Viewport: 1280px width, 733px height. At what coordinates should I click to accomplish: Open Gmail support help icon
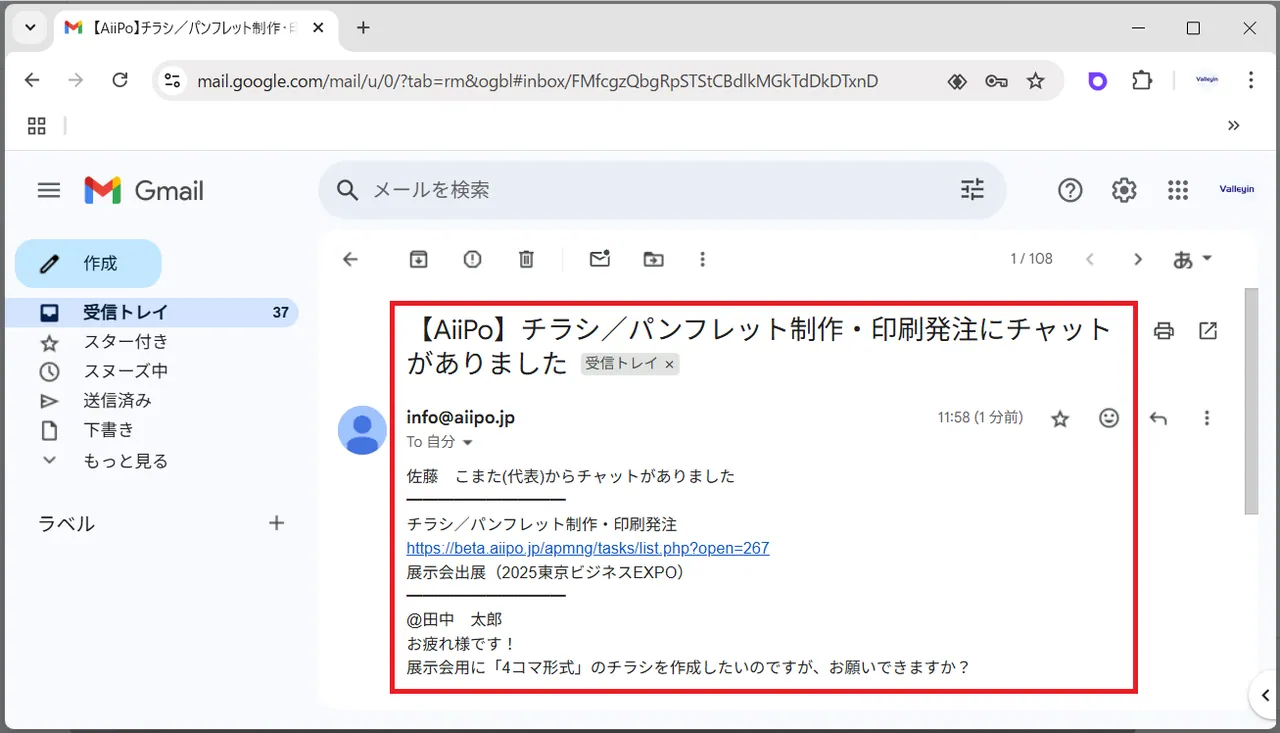[x=1070, y=190]
